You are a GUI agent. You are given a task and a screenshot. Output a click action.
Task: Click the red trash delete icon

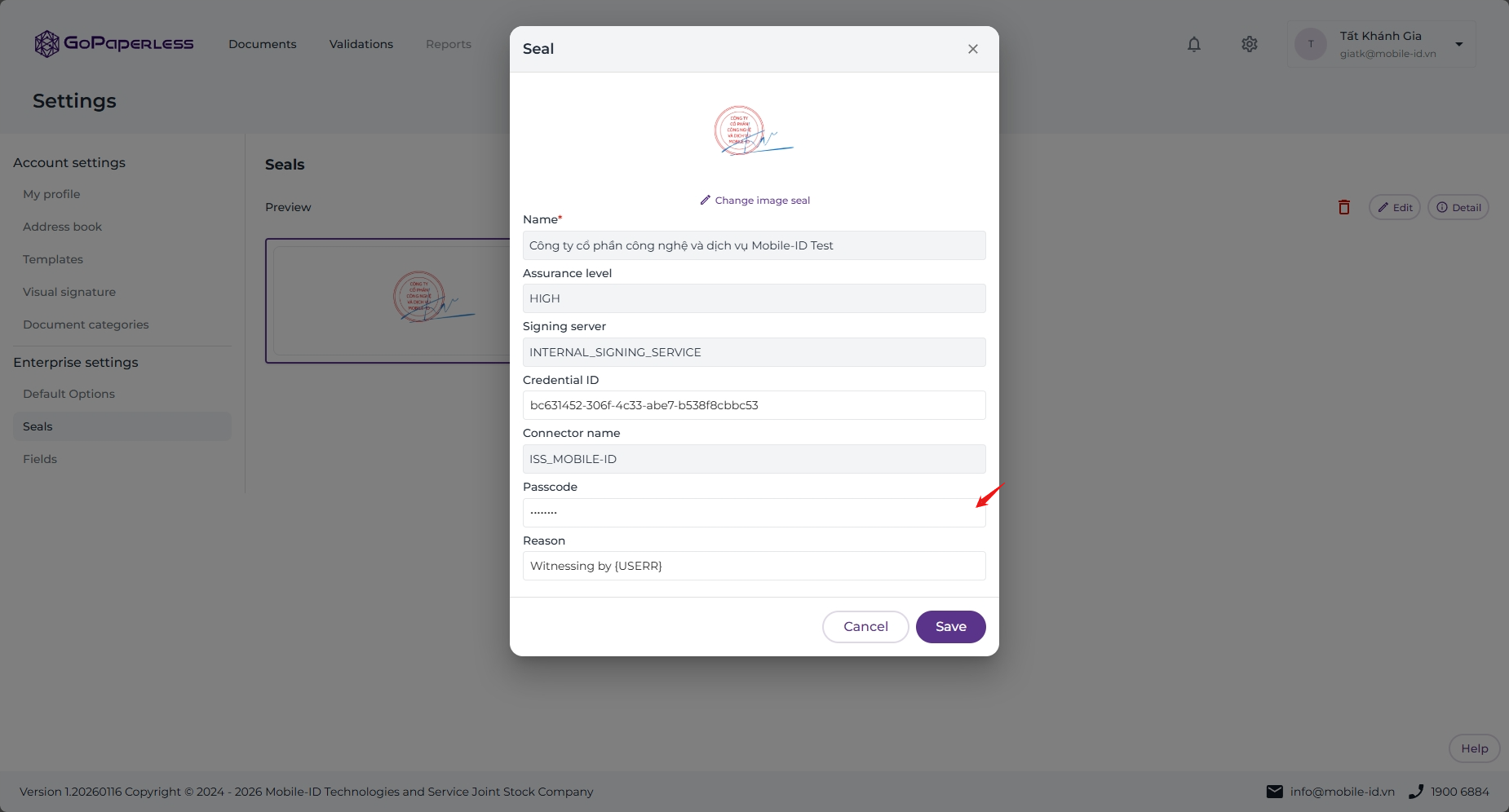point(1344,207)
